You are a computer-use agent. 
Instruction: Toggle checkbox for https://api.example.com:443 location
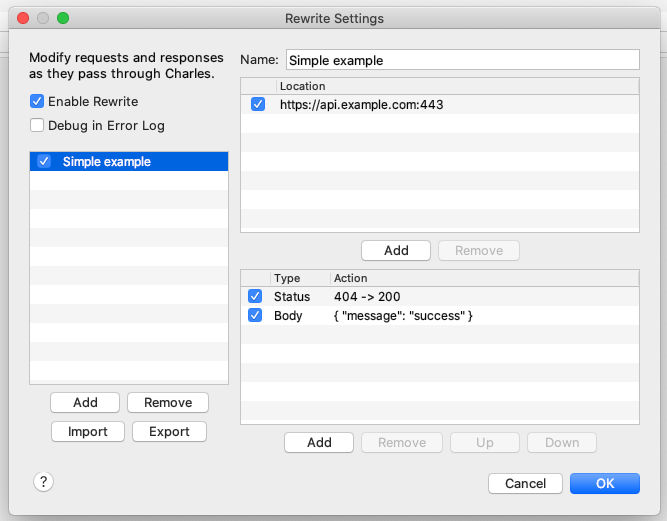coord(258,104)
